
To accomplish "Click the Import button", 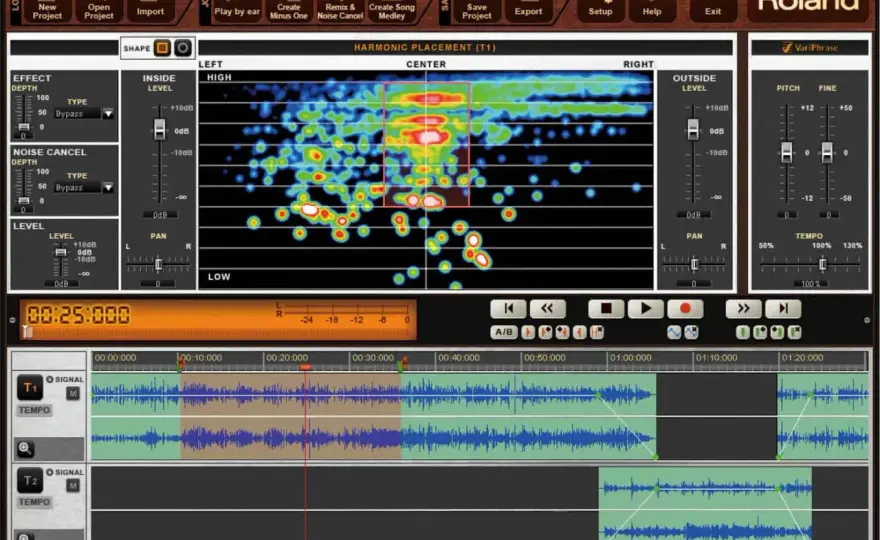I will pyautogui.click(x=150, y=10).
